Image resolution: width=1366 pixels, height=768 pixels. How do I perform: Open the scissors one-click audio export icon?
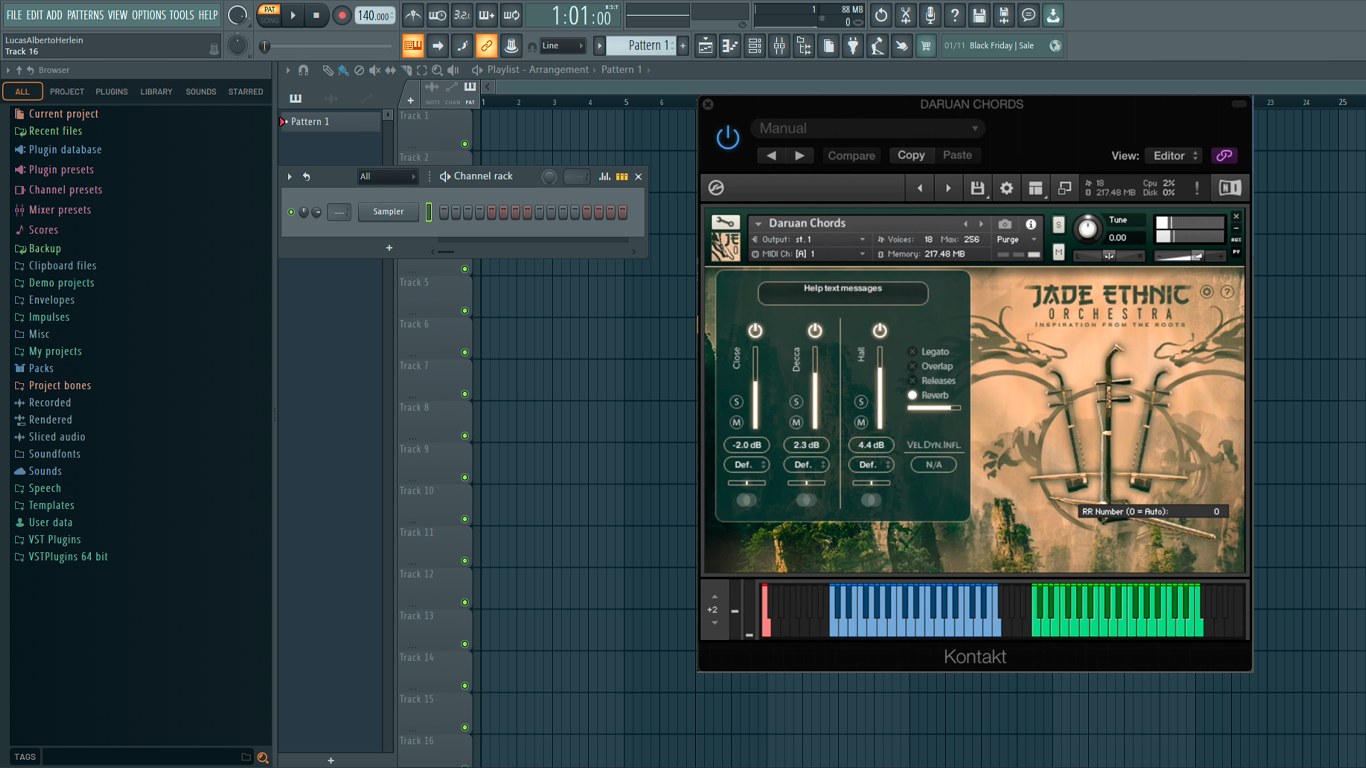click(x=905, y=15)
